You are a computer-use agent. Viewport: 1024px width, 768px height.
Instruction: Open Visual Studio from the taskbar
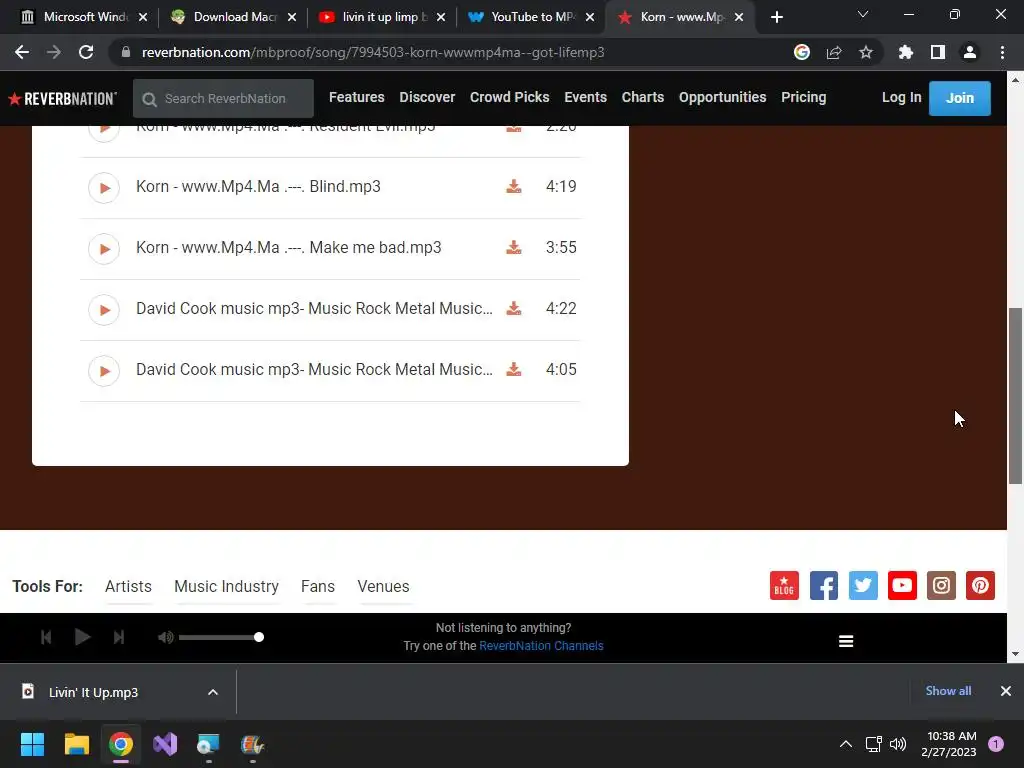pyautogui.click(x=165, y=744)
